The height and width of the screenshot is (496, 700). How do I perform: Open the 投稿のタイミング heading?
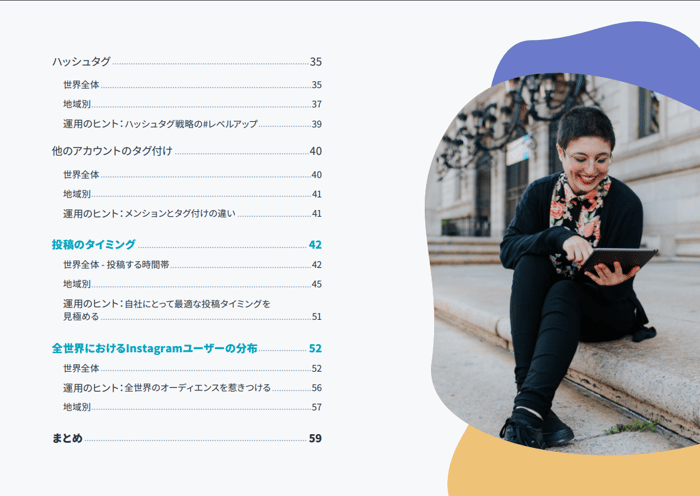coord(187,245)
